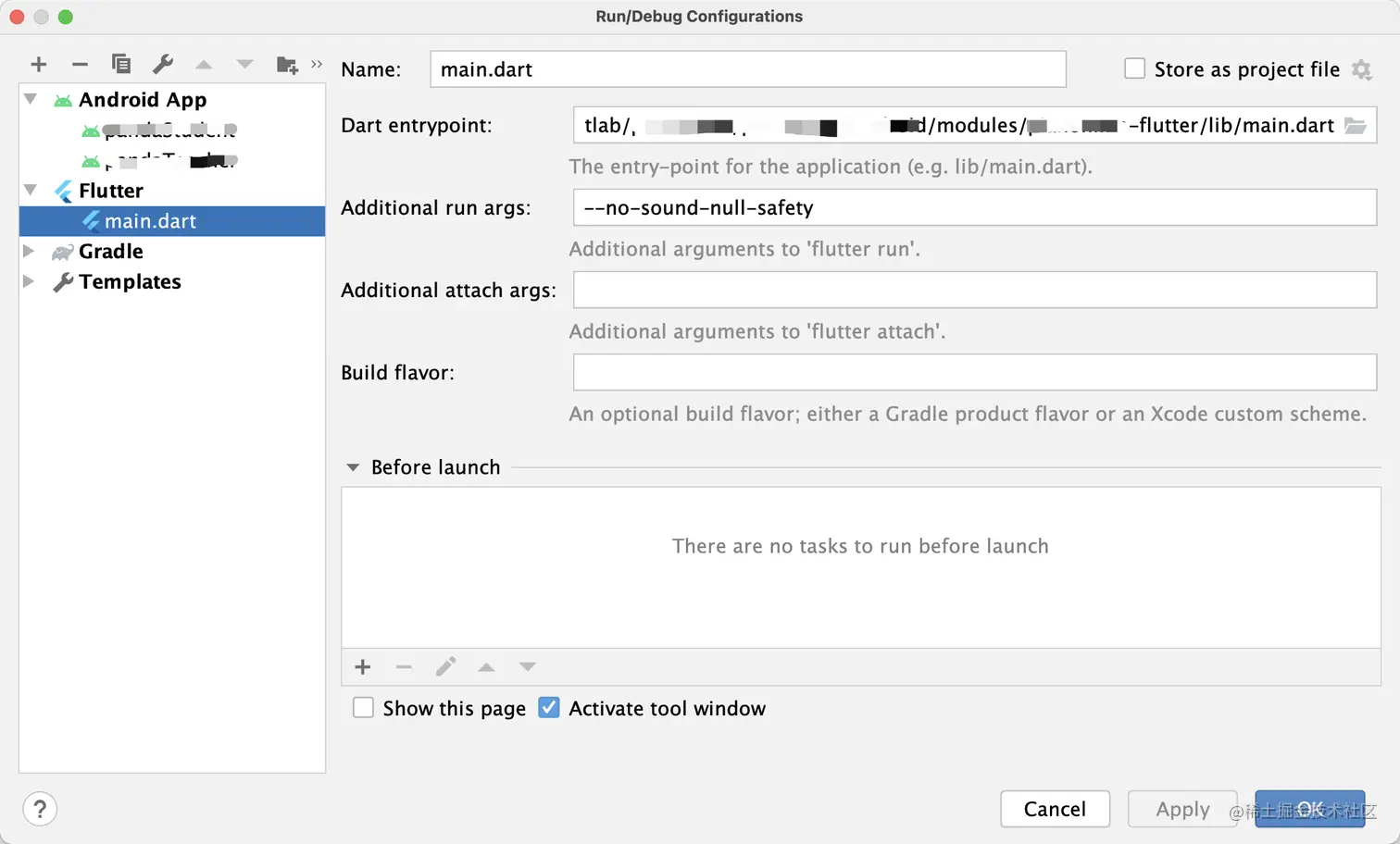Open edit templates wrench icon

coord(163,64)
